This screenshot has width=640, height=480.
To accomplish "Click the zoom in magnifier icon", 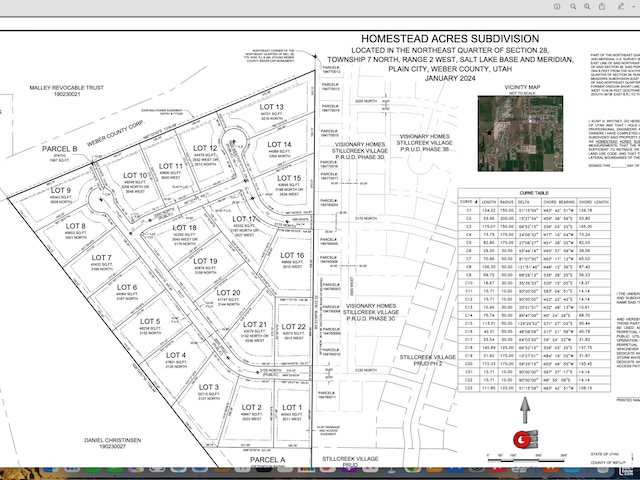I will 587,7.
